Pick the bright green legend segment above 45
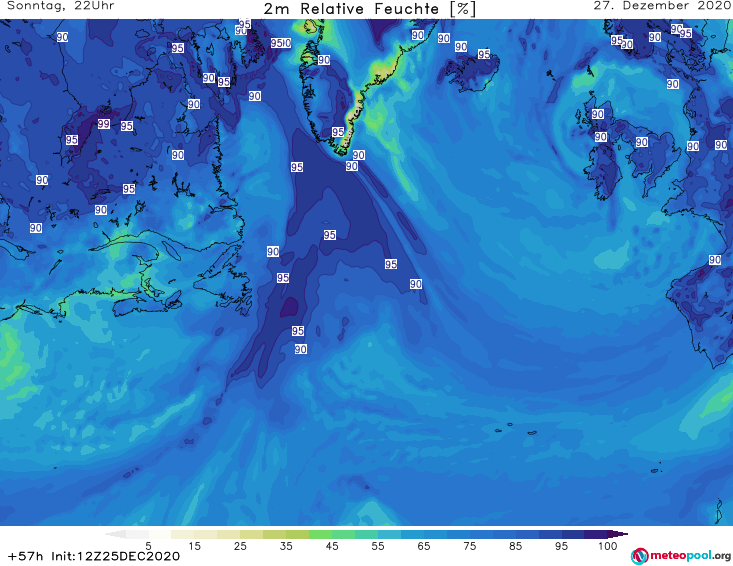 (x=320, y=534)
